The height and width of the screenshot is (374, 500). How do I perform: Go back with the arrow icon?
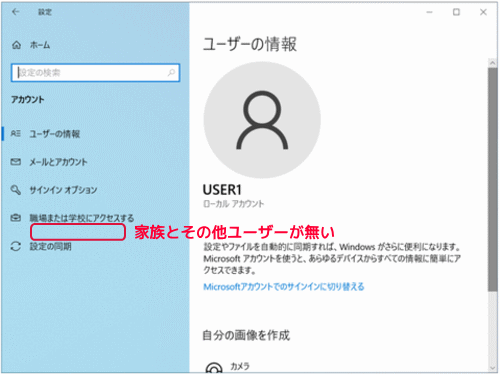[x=15, y=12]
